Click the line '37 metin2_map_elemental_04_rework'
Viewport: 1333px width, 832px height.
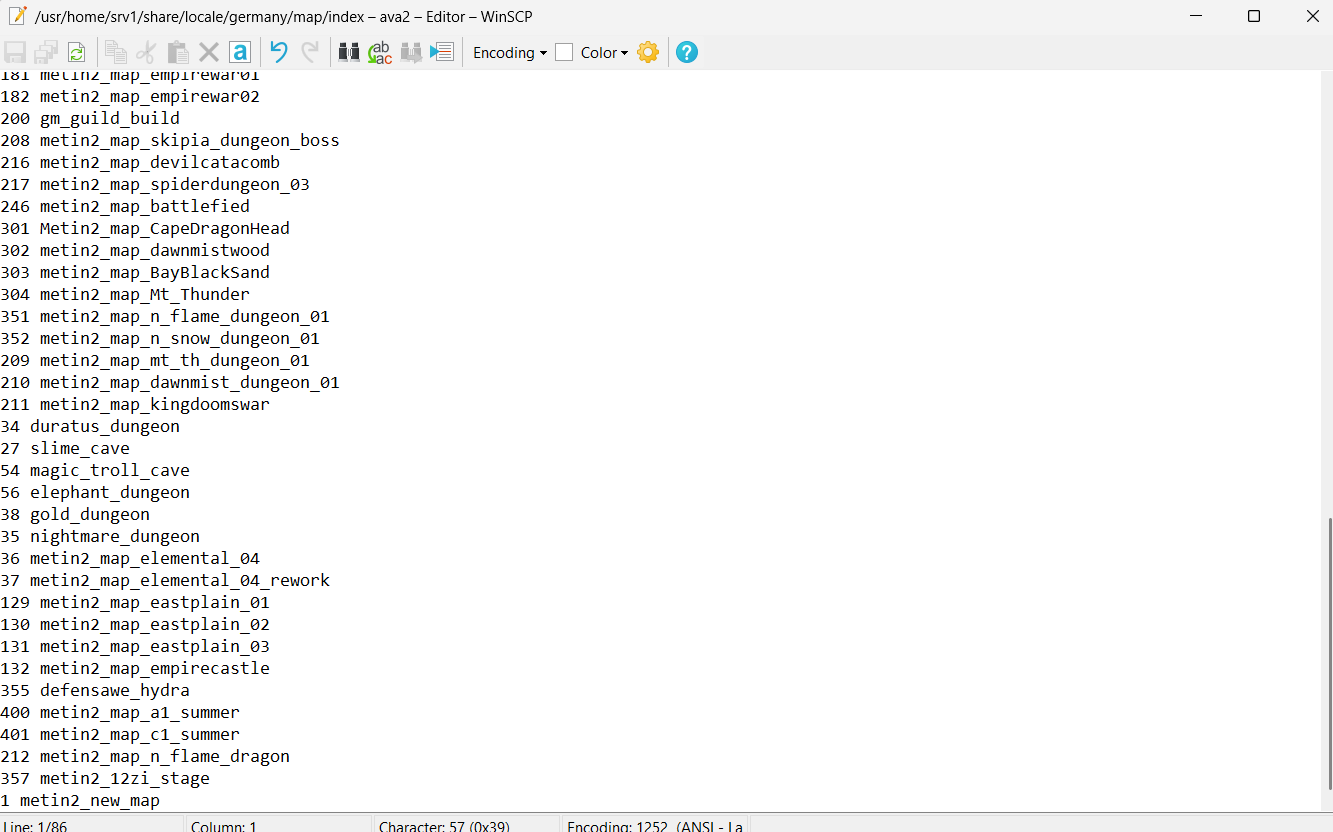(x=165, y=580)
